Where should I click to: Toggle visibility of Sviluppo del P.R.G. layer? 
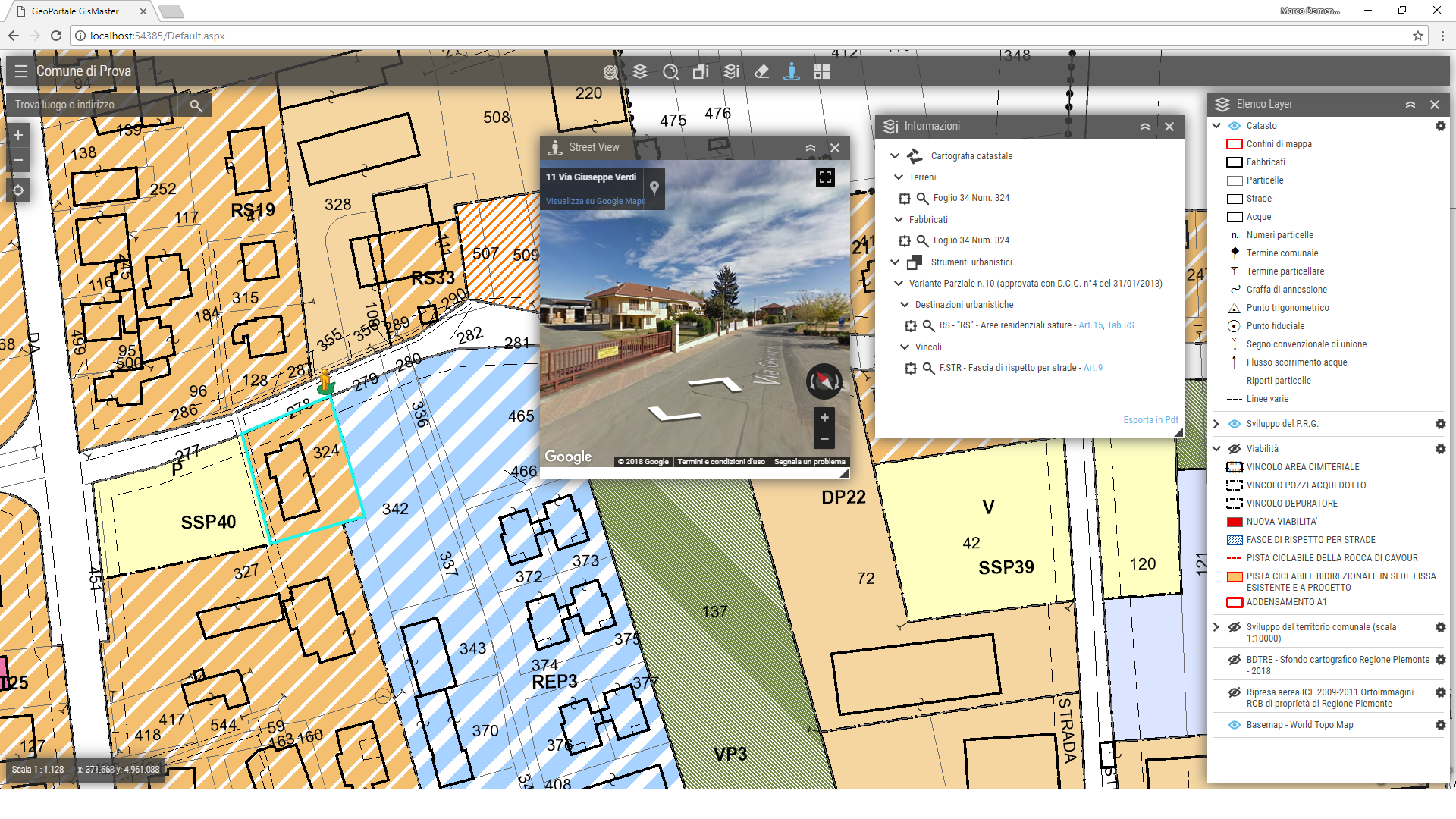pyautogui.click(x=1235, y=424)
